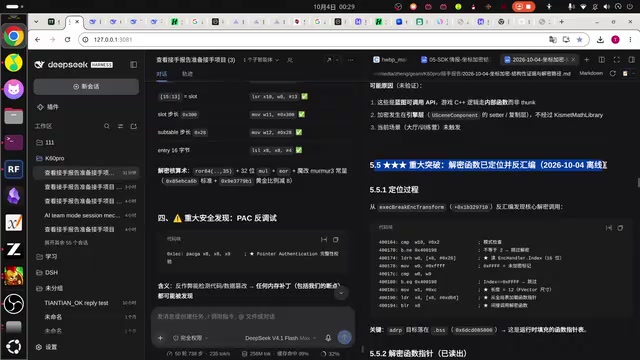Open the terminal from the dock
The width and height of the screenshot is (640, 360).
[x=13, y=142]
